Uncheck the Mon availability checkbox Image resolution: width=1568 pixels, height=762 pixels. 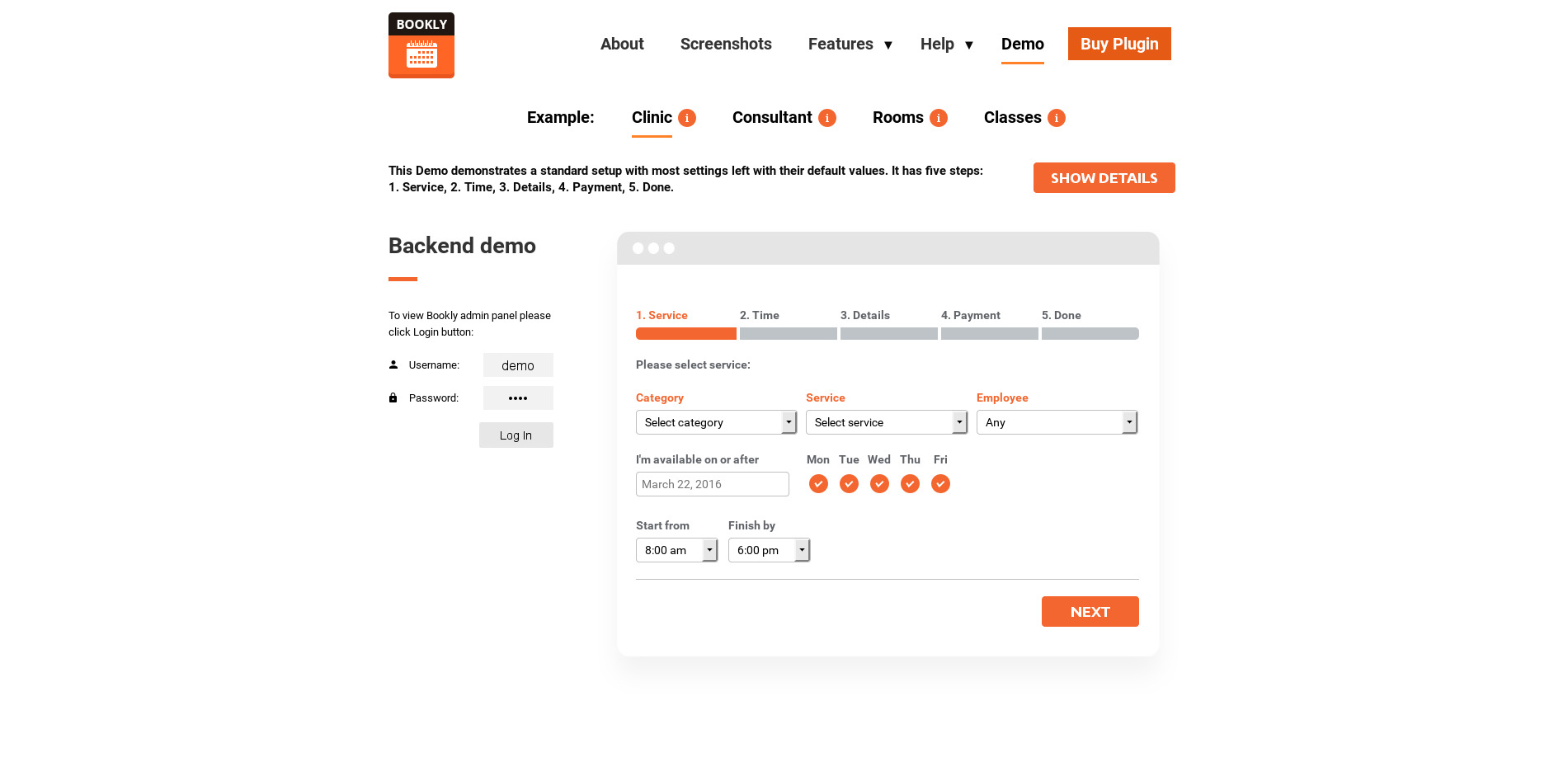(x=818, y=484)
